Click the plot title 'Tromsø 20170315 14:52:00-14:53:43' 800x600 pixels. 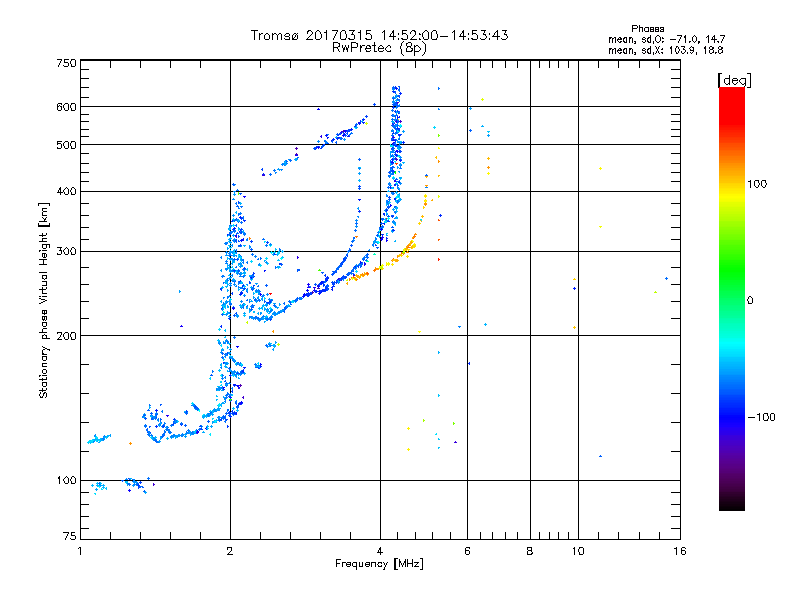[x=379, y=35]
